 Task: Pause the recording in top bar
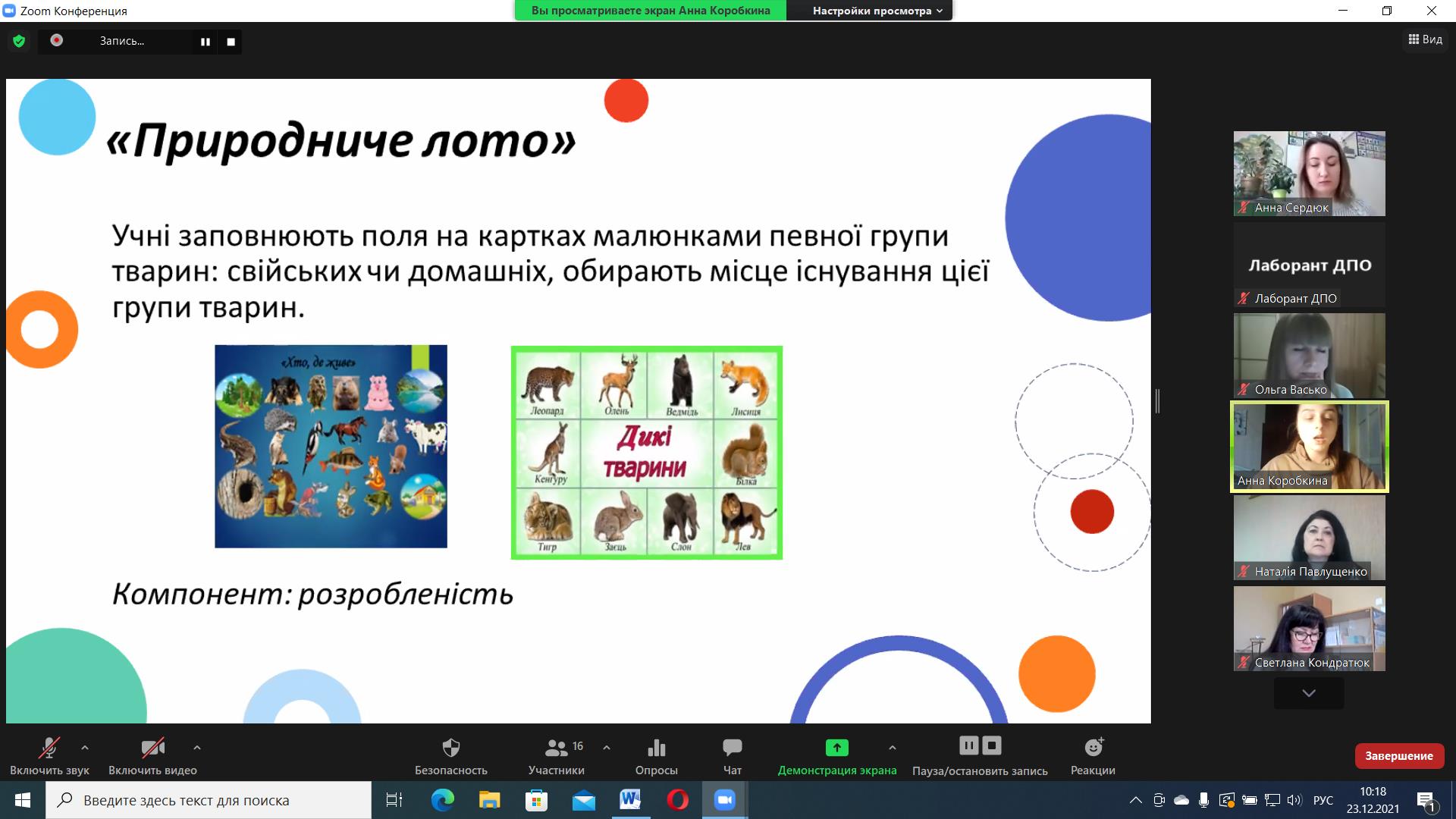point(205,42)
